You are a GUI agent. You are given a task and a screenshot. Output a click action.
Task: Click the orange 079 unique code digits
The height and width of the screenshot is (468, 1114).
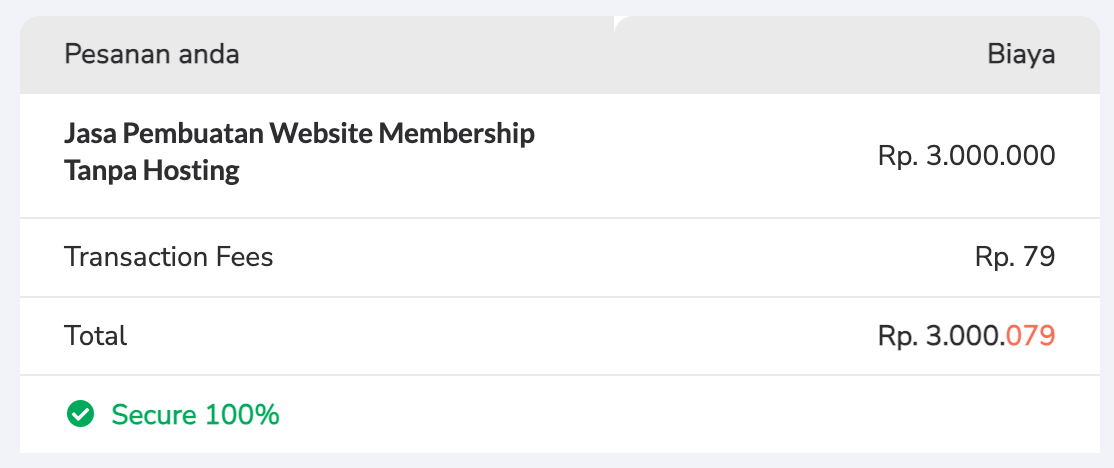pos(1031,336)
